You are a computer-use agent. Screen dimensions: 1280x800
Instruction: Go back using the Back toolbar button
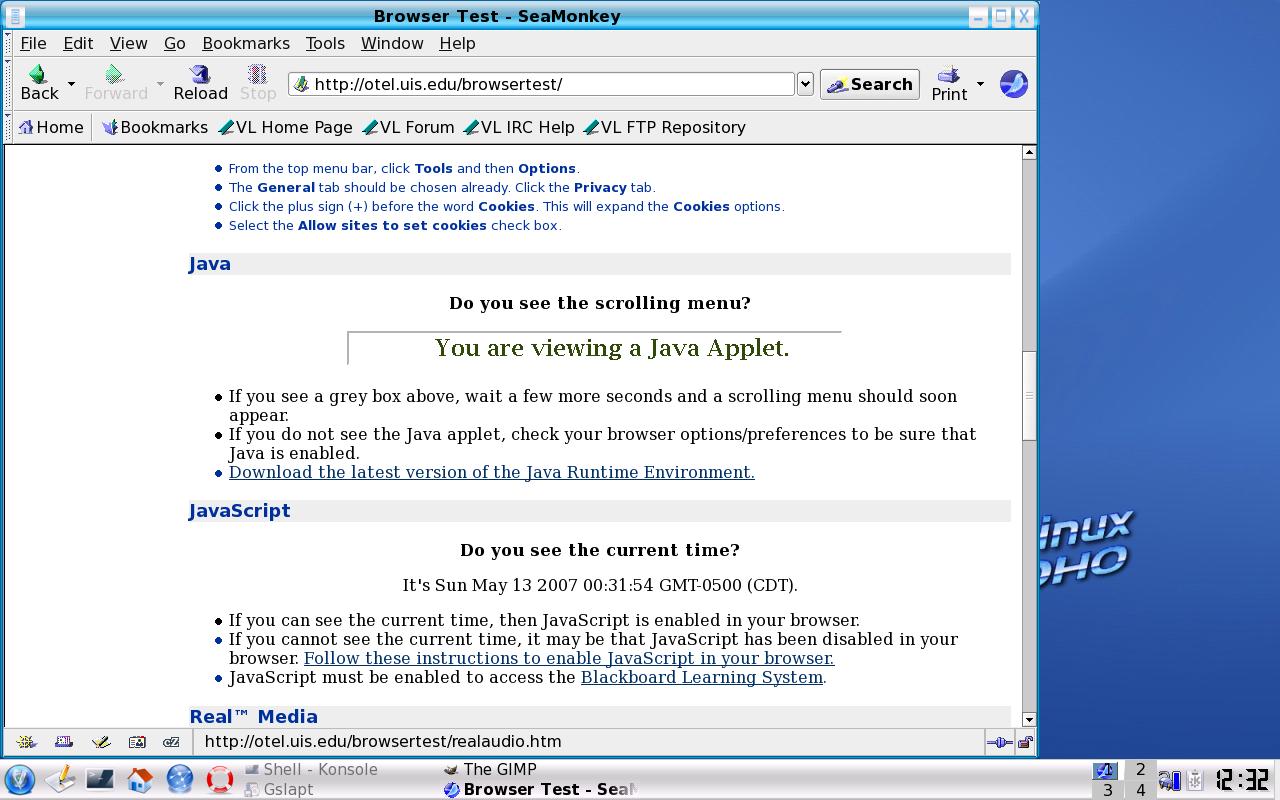pyautogui.click(x=39, y=83)
